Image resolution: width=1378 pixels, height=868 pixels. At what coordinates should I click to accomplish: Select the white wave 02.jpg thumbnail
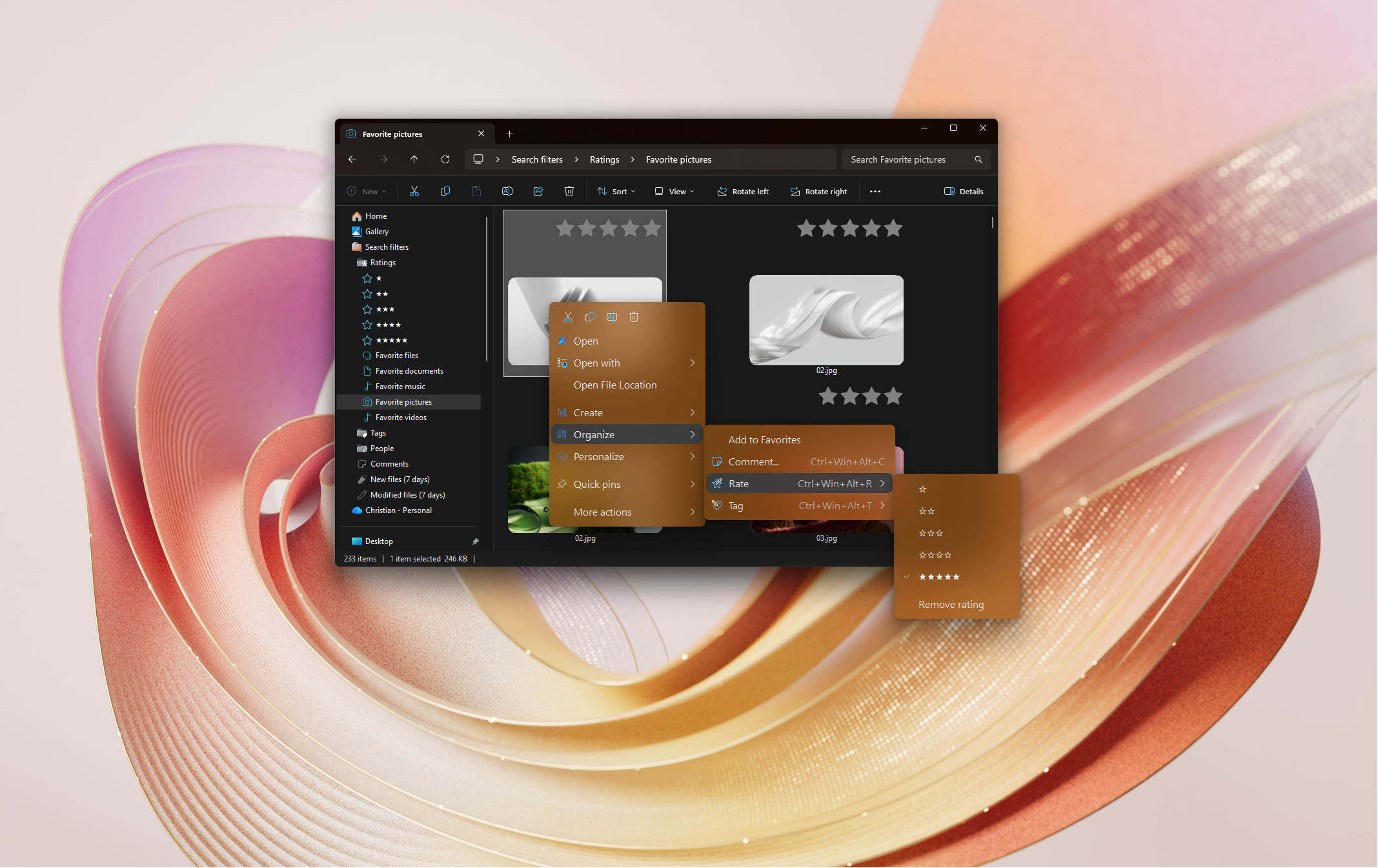tap(826, 320)
